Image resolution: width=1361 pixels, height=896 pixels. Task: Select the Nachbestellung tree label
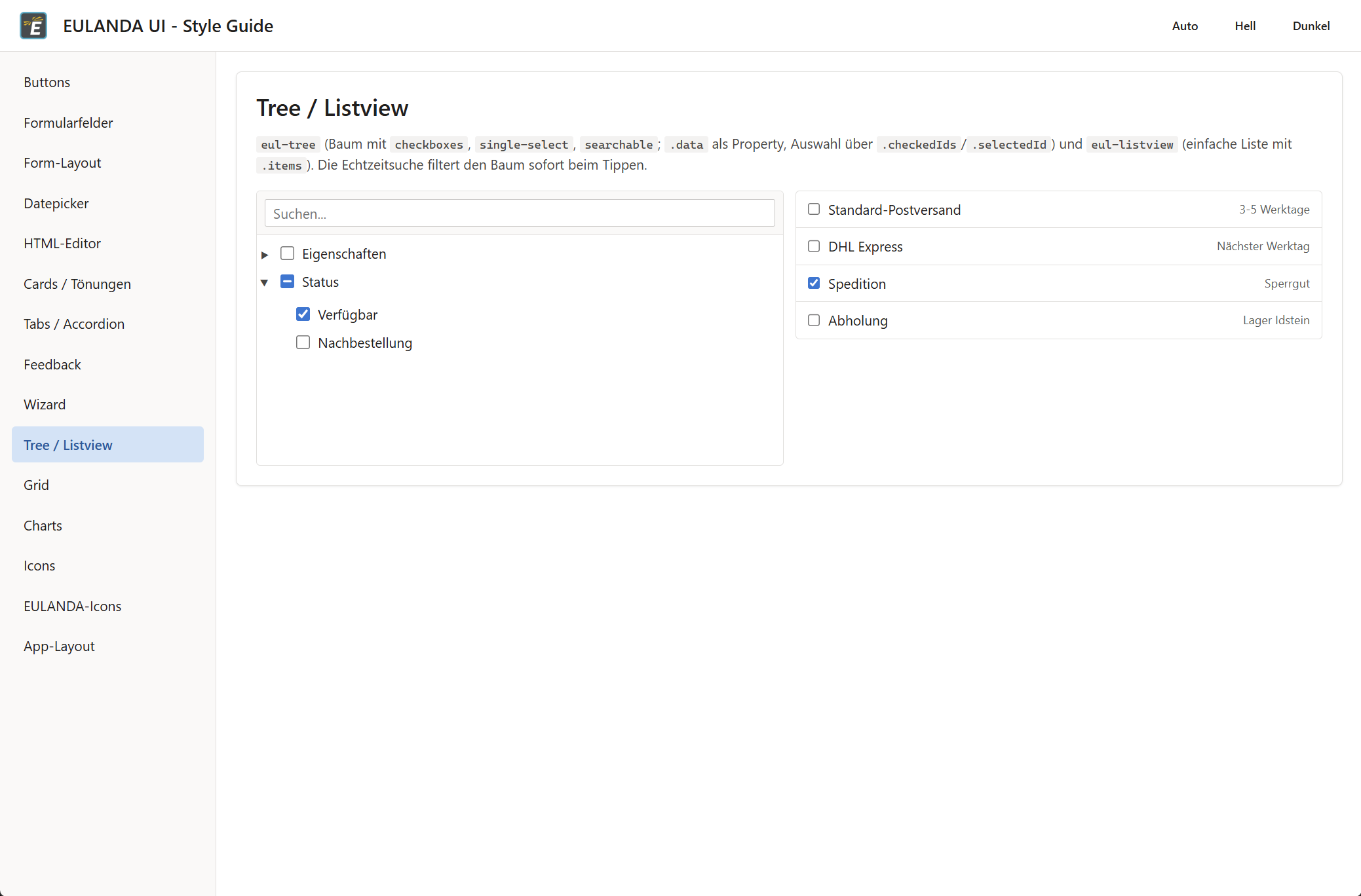pyautogui.click(x=365, y=343)
